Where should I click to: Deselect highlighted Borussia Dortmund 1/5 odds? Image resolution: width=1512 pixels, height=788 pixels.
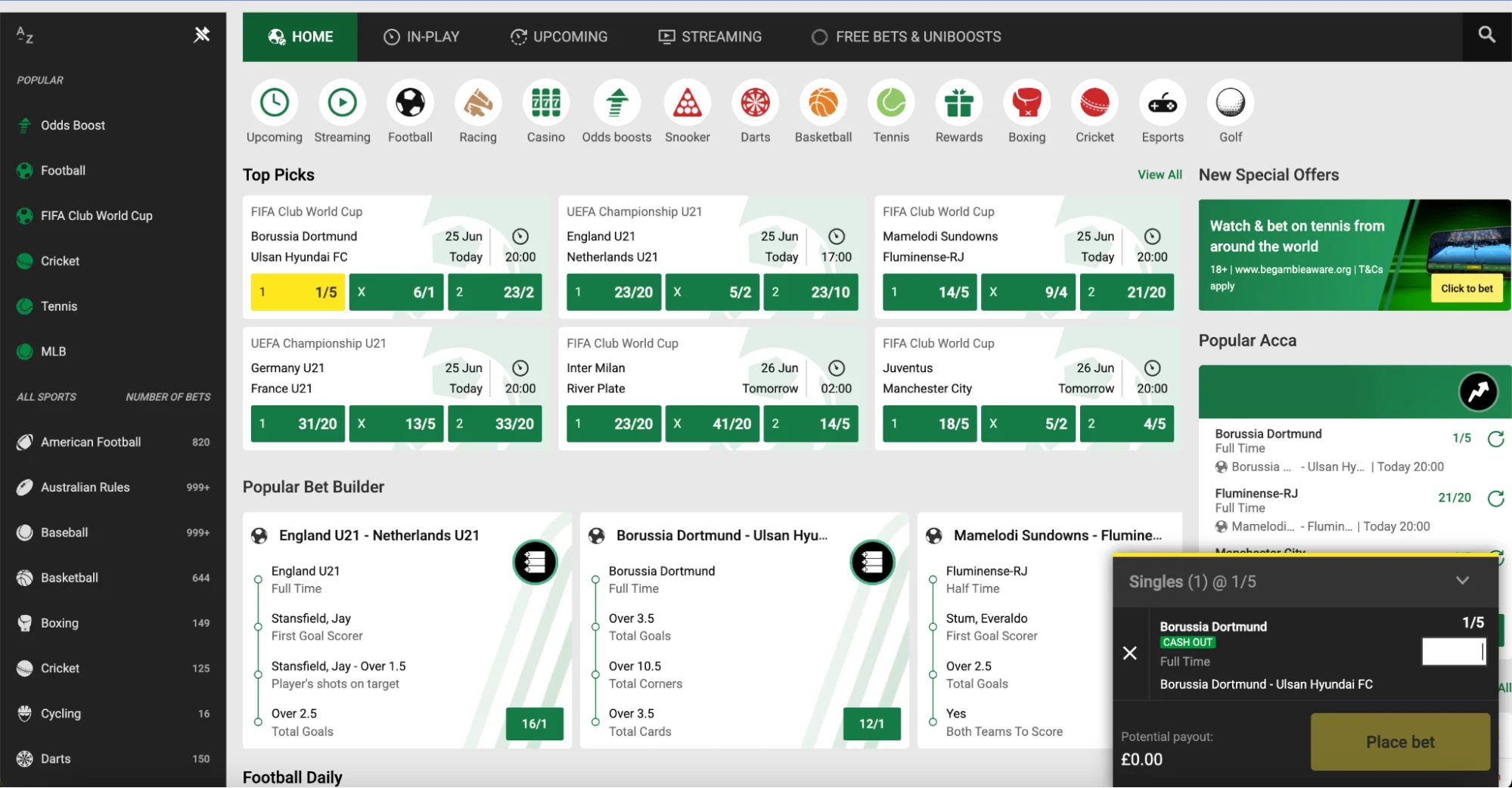click(297, 292)
